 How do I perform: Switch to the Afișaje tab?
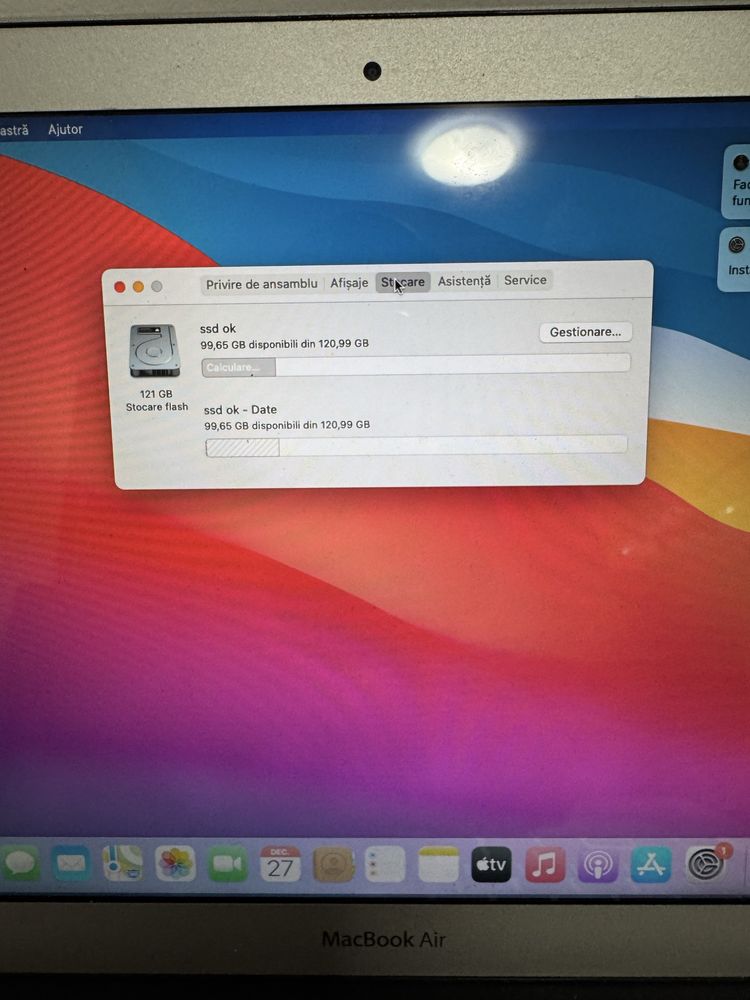pyautogui.click(x=349, y=283)
